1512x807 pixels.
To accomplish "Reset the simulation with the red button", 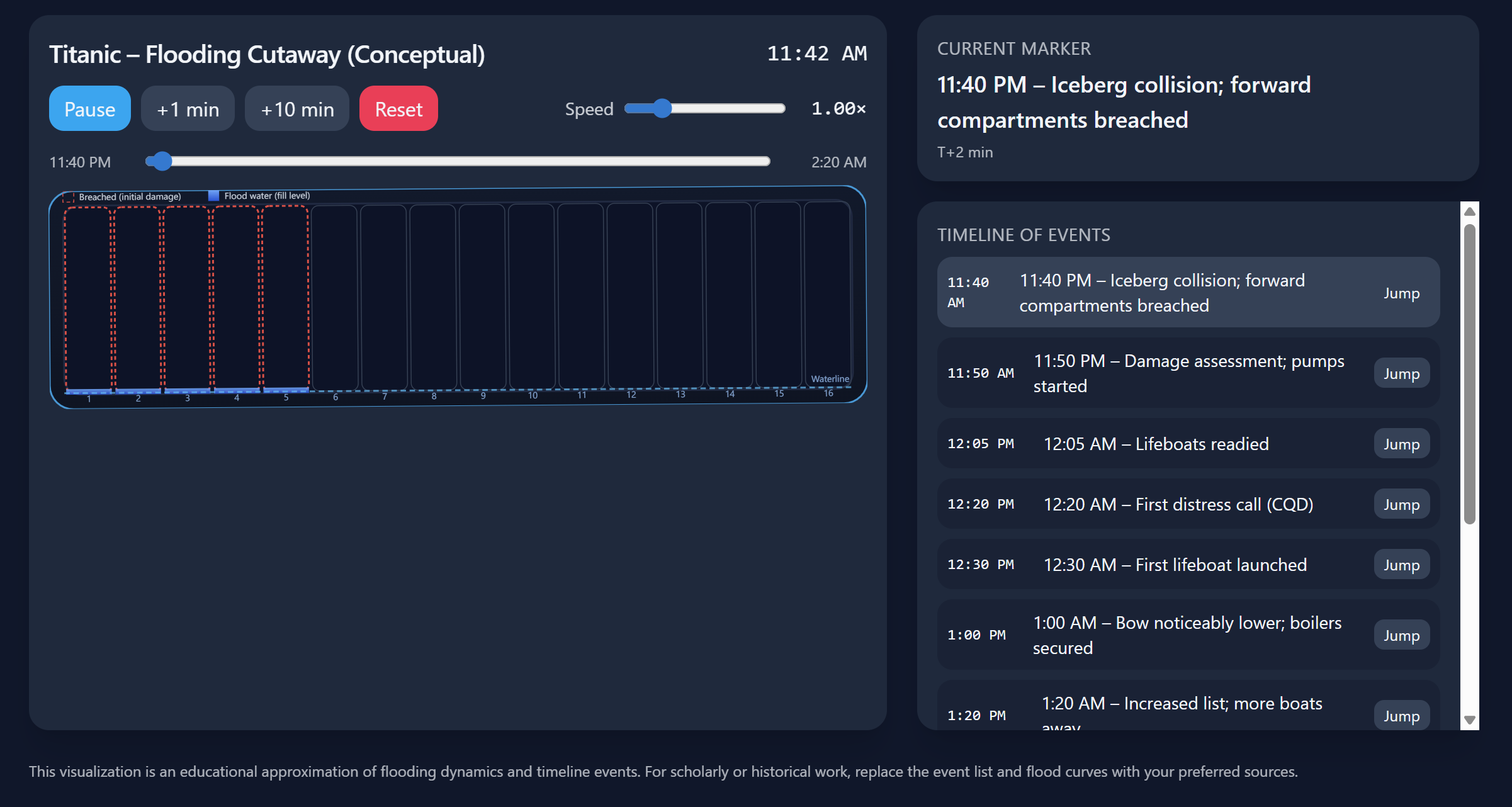I will click(x=398, y=109).
